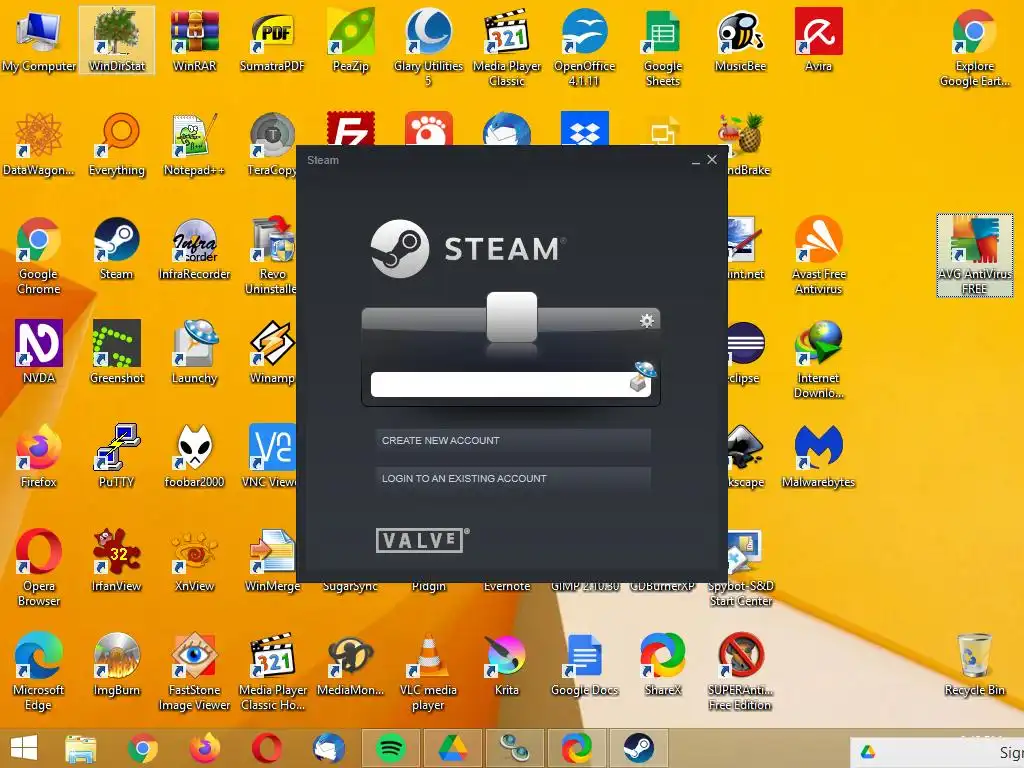This screenshot has width=1024, height=768.
Task: Open Microsoft Edge desktop shortcut
Action: tap(39, 671)
